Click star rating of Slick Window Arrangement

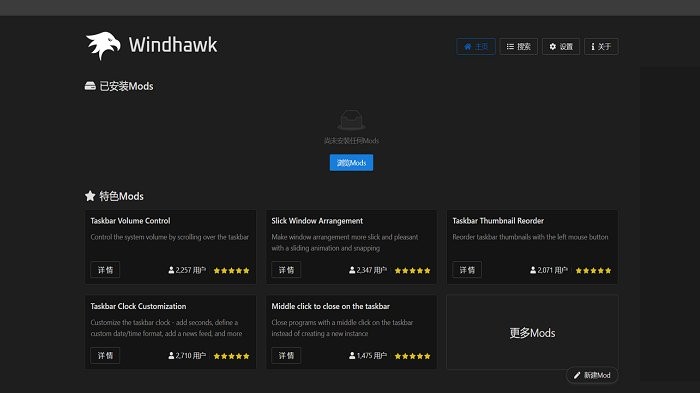click(x=412, y=270)
